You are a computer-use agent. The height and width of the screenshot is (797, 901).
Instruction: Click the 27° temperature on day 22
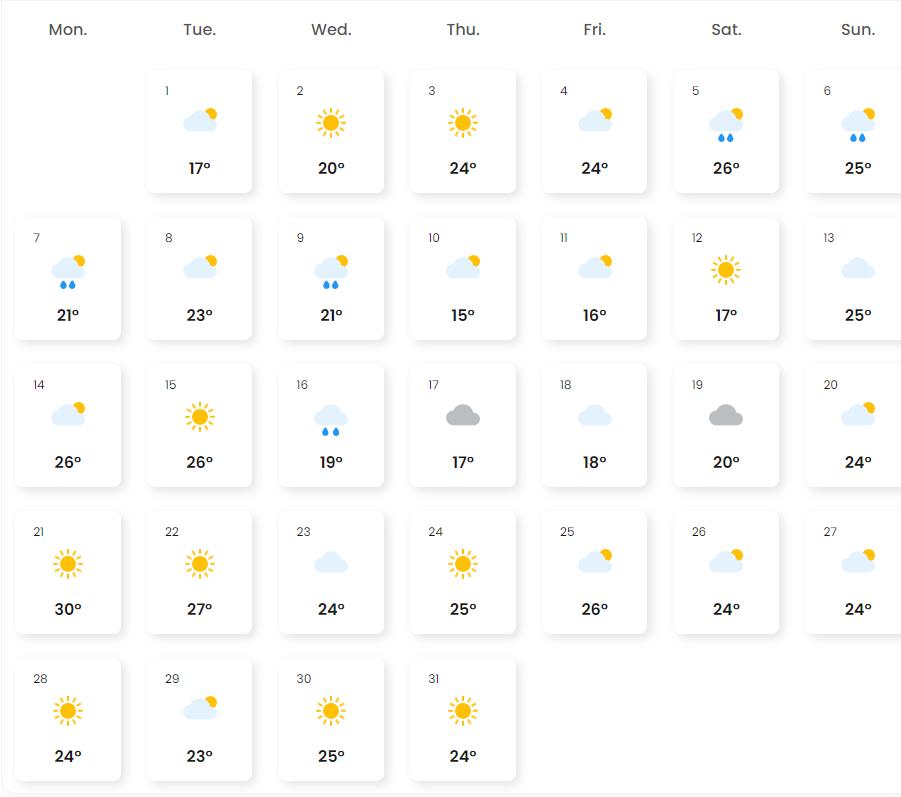click(x=200, y=609)
